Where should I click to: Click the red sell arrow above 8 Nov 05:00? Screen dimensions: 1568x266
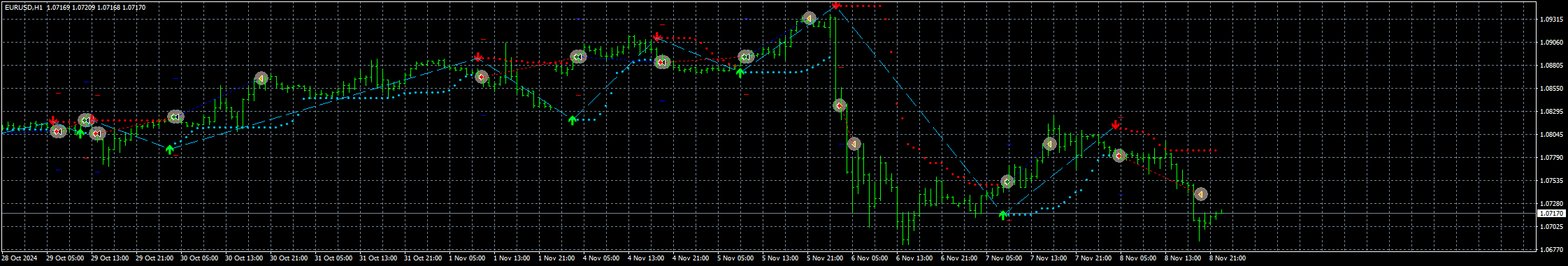1116,125
